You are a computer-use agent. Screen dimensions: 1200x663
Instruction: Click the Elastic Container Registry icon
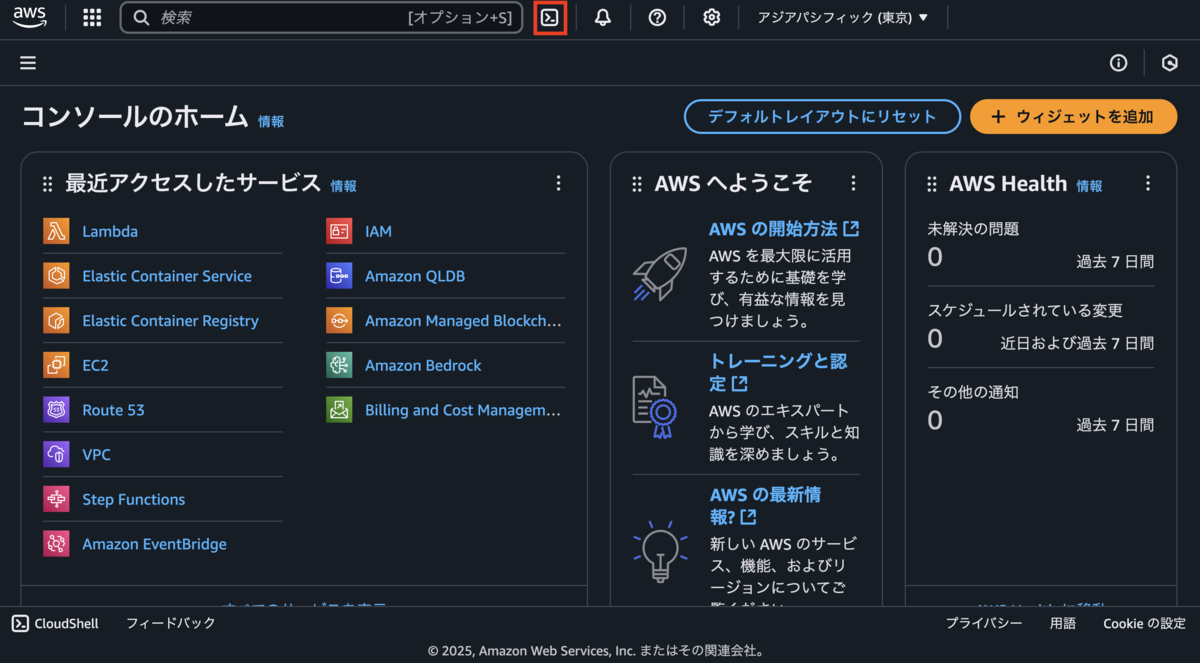[56, 320]
